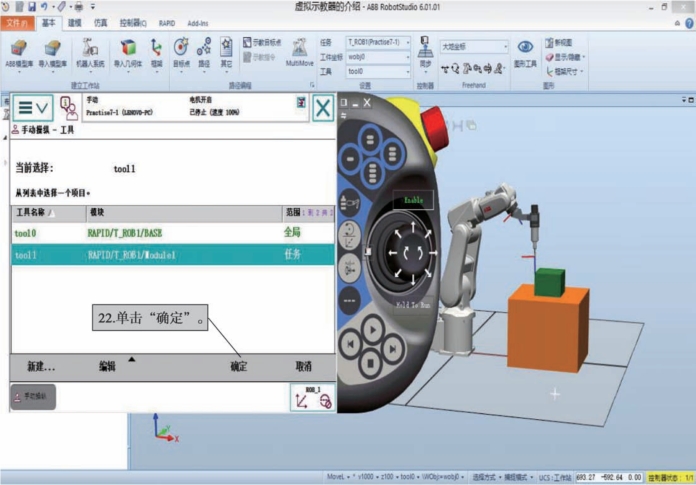Click the 取消 cancel button

point(303,367)
